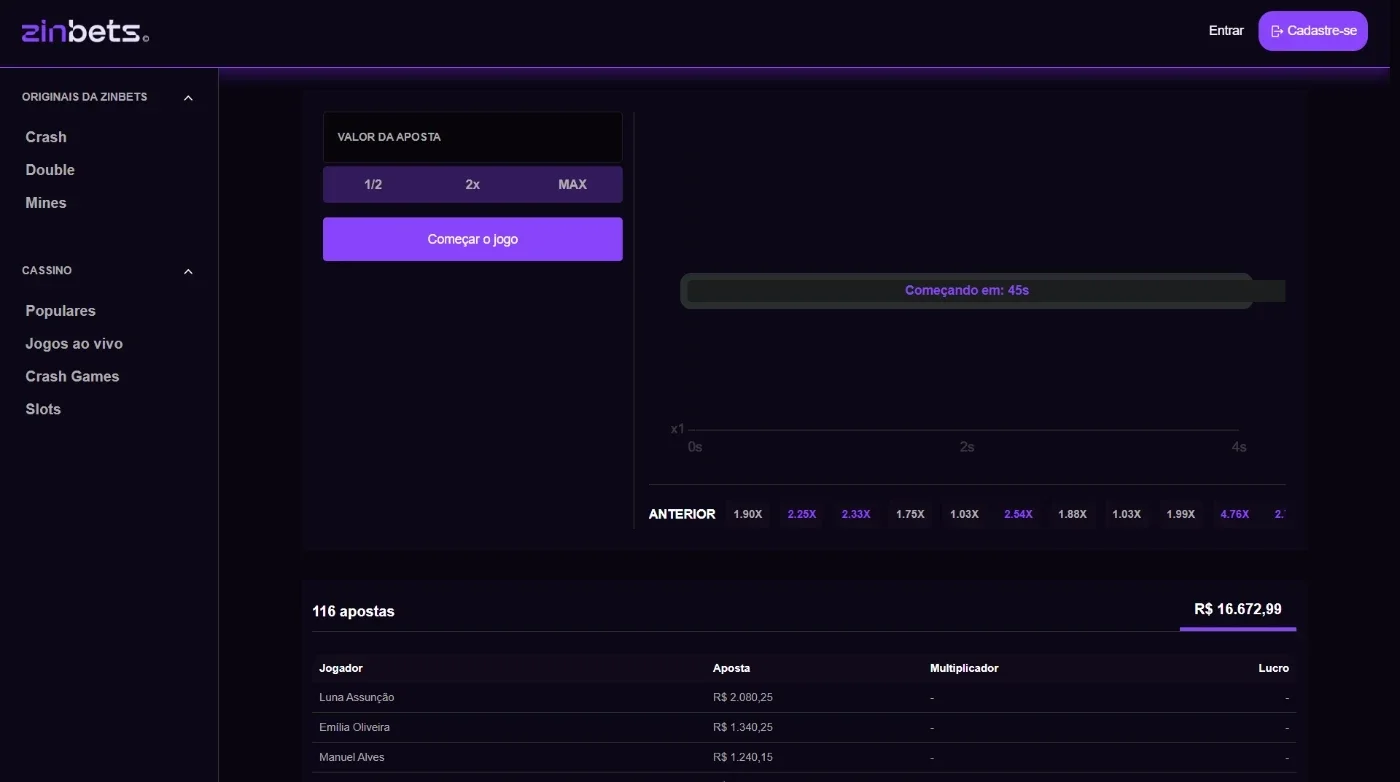Collapse the Cassino section chevron

coord(188,271)
